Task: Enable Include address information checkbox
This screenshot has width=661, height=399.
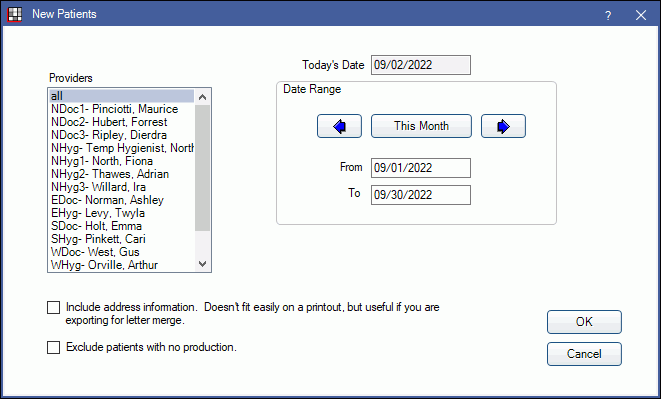Action: click(54, 307)
